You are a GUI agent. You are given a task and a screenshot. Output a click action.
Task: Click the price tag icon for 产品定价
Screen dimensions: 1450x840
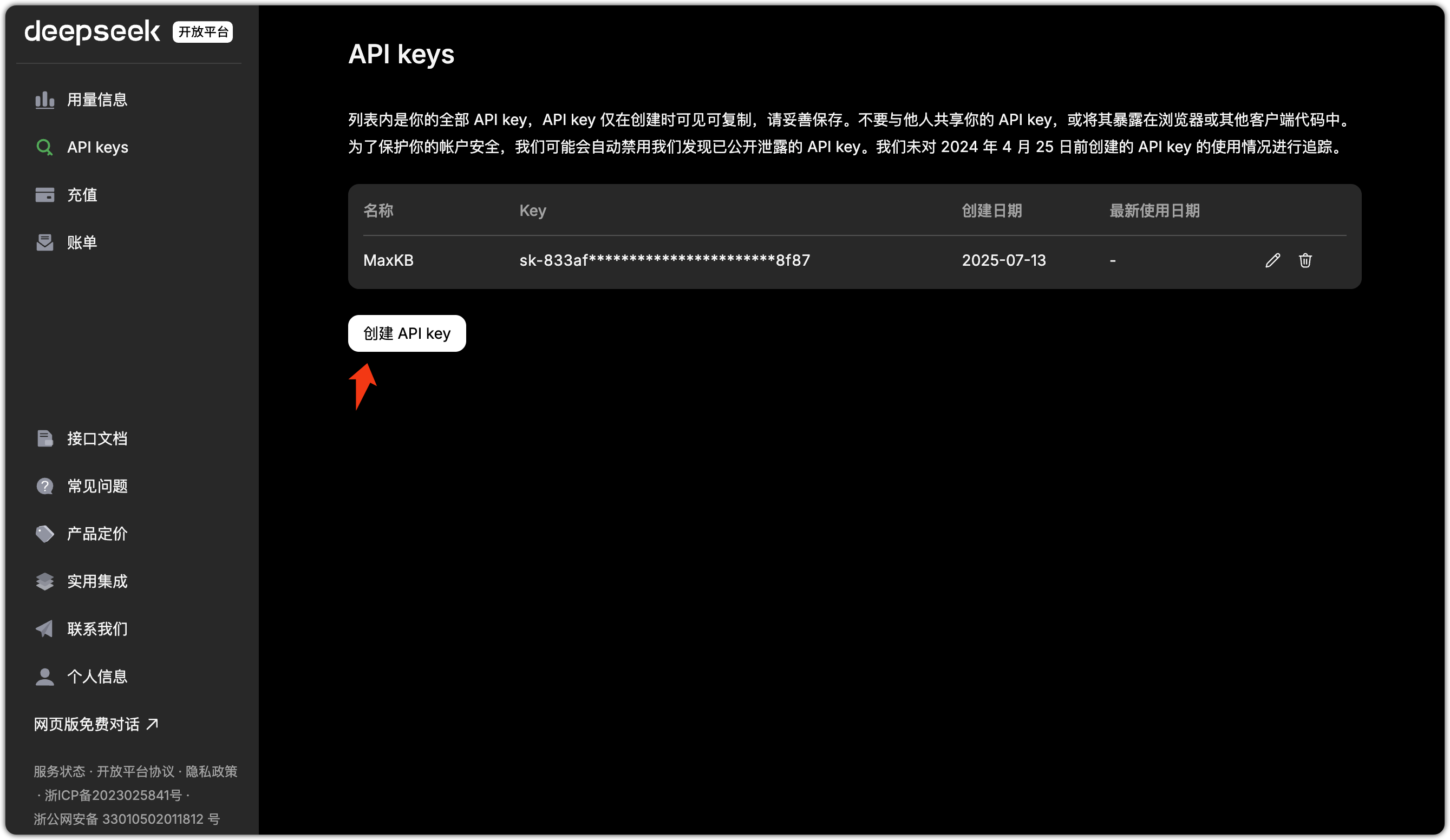click(44, 534)
